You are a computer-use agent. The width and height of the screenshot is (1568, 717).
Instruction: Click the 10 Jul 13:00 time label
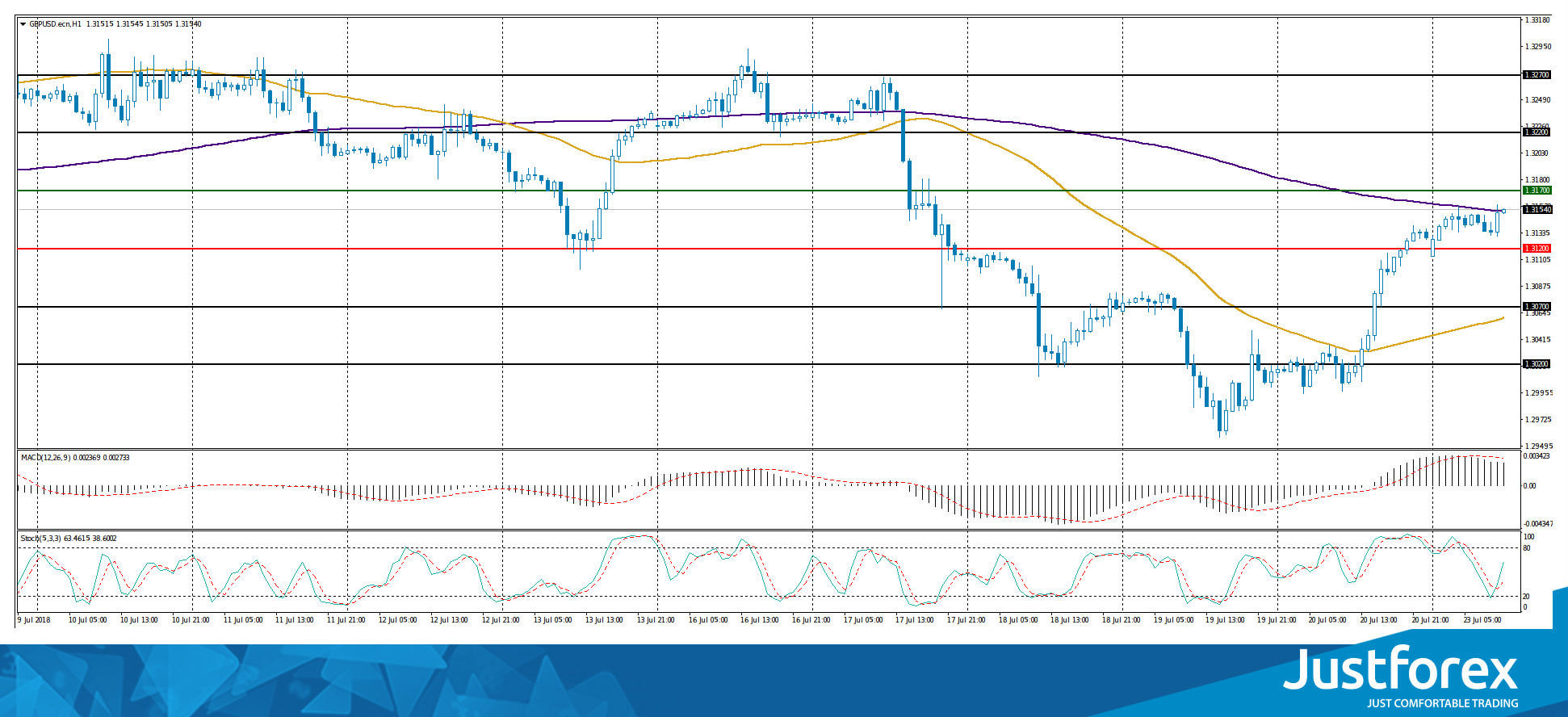(x=140, y=620)
